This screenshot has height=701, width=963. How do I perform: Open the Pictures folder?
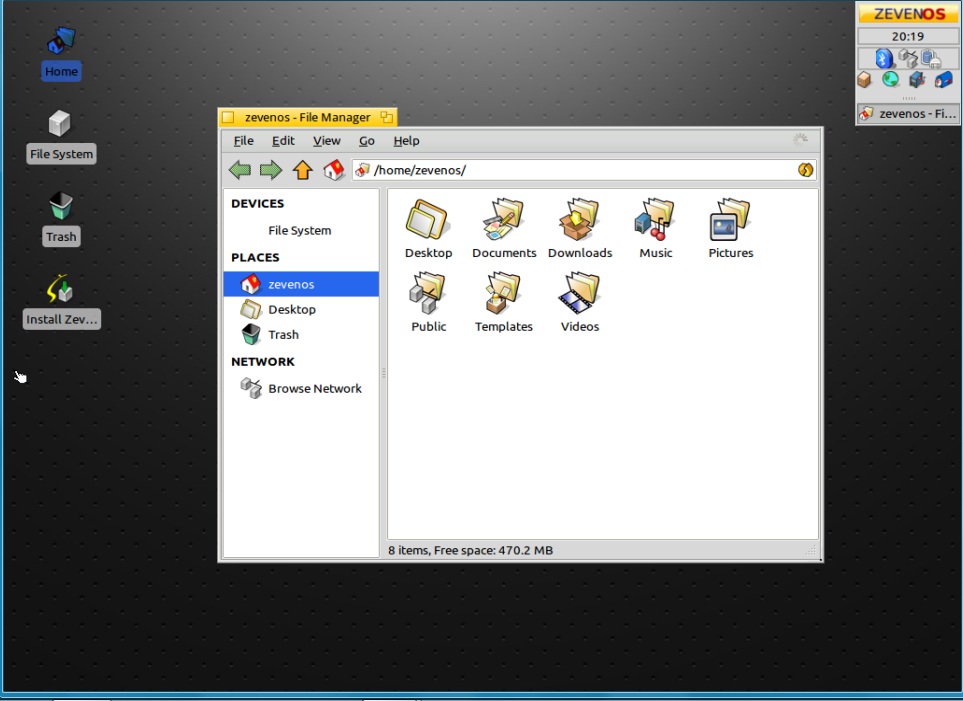coord(730,229)
